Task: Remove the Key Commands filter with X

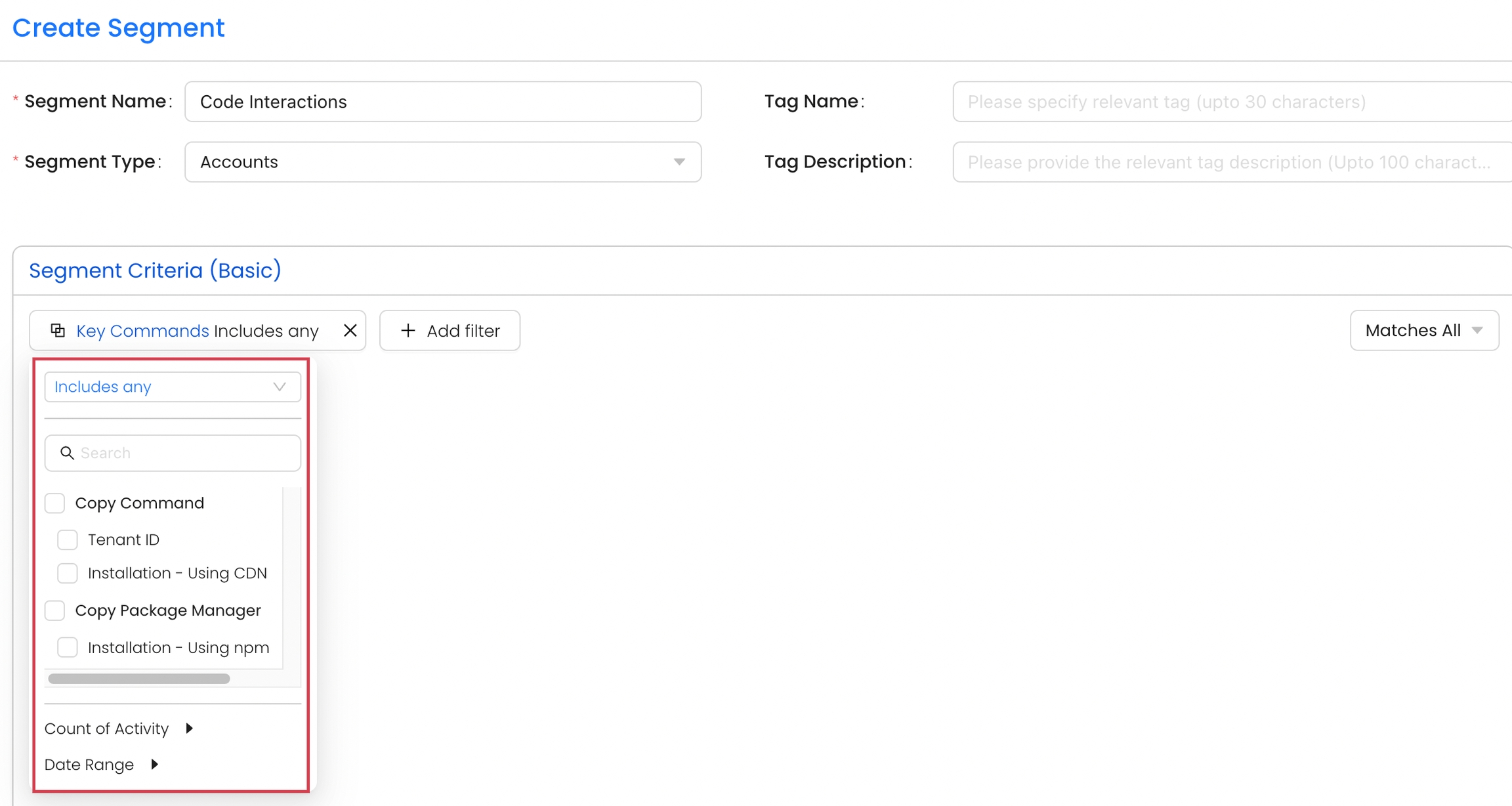Action: tap(350, 330)
